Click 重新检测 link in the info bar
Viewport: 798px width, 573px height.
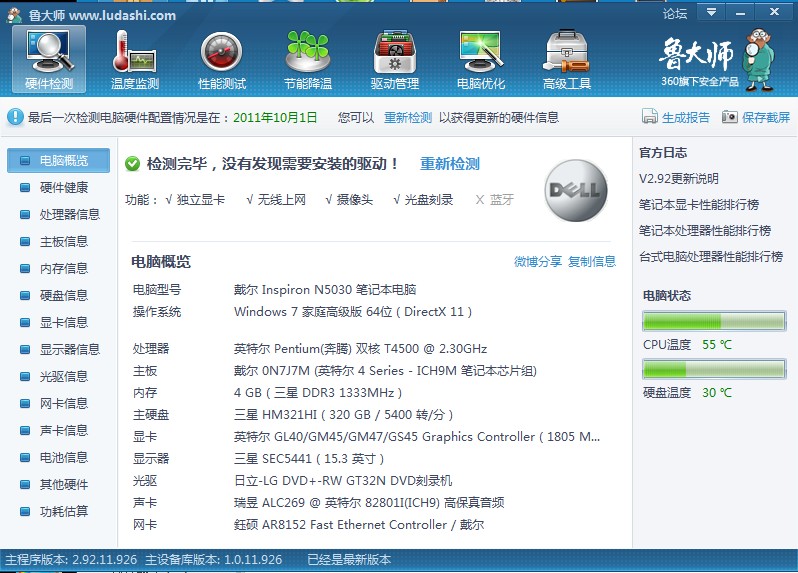pos(408,118)
